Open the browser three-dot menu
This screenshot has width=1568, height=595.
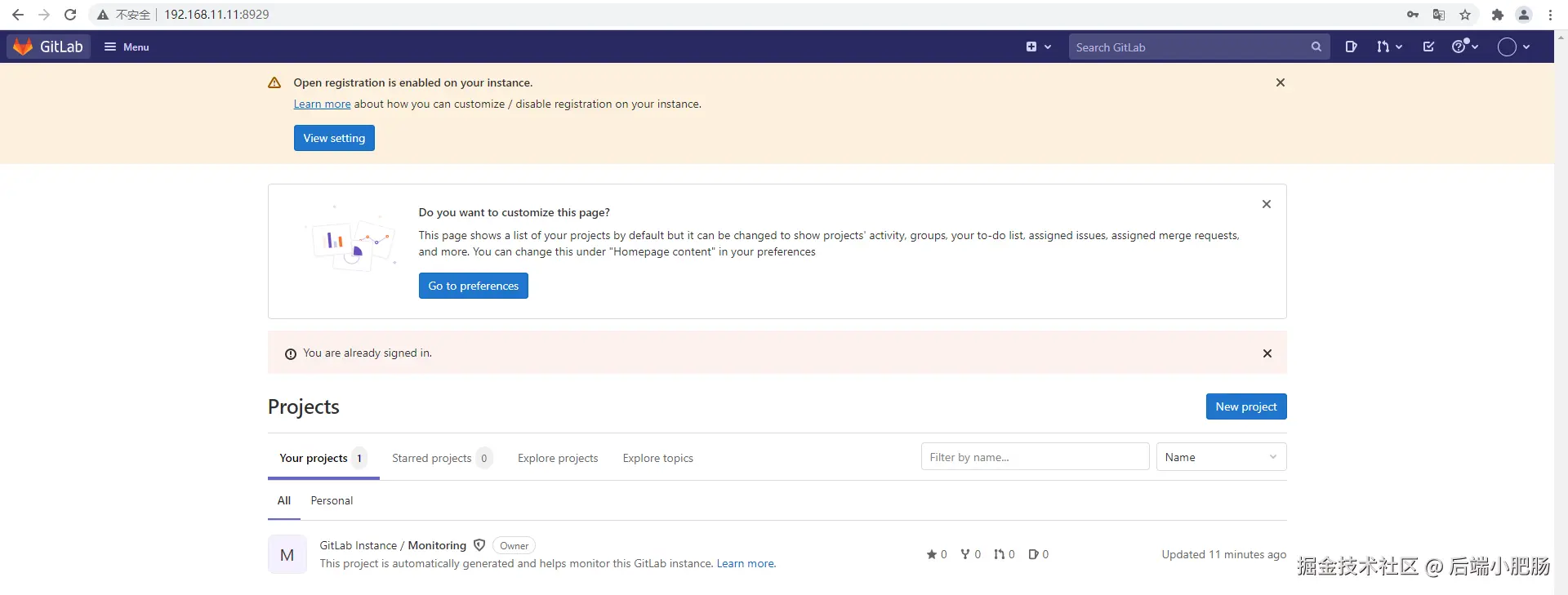pos(1550,15)
